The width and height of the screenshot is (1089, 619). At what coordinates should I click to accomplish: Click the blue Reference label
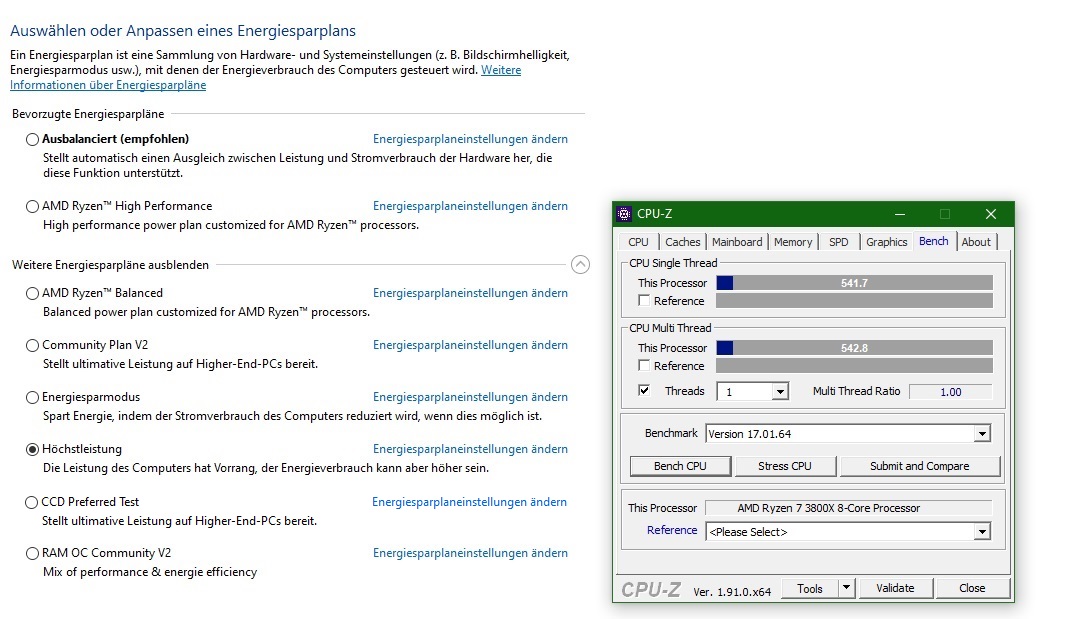point(672,530)
